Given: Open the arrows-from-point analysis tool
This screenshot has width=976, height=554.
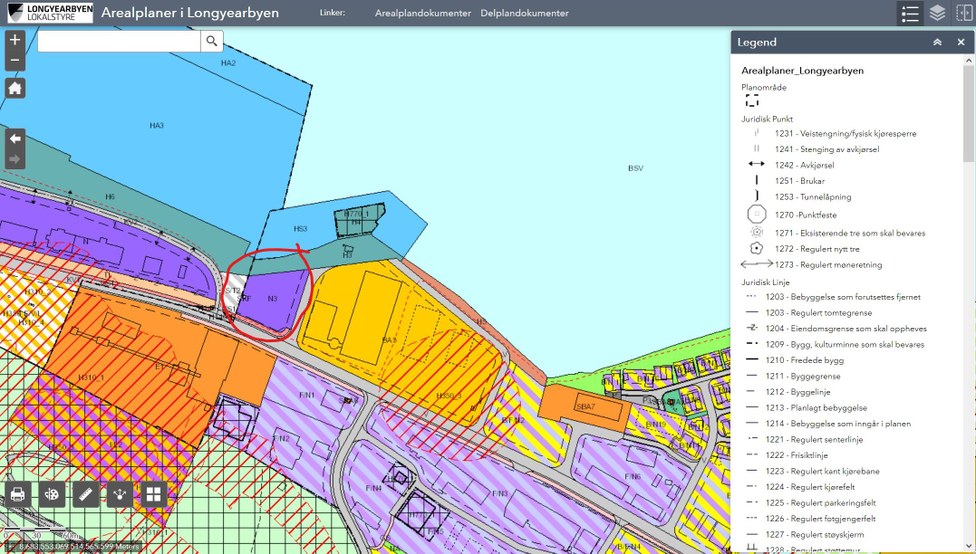Looking at the screenshot, I should pos(120,494).
